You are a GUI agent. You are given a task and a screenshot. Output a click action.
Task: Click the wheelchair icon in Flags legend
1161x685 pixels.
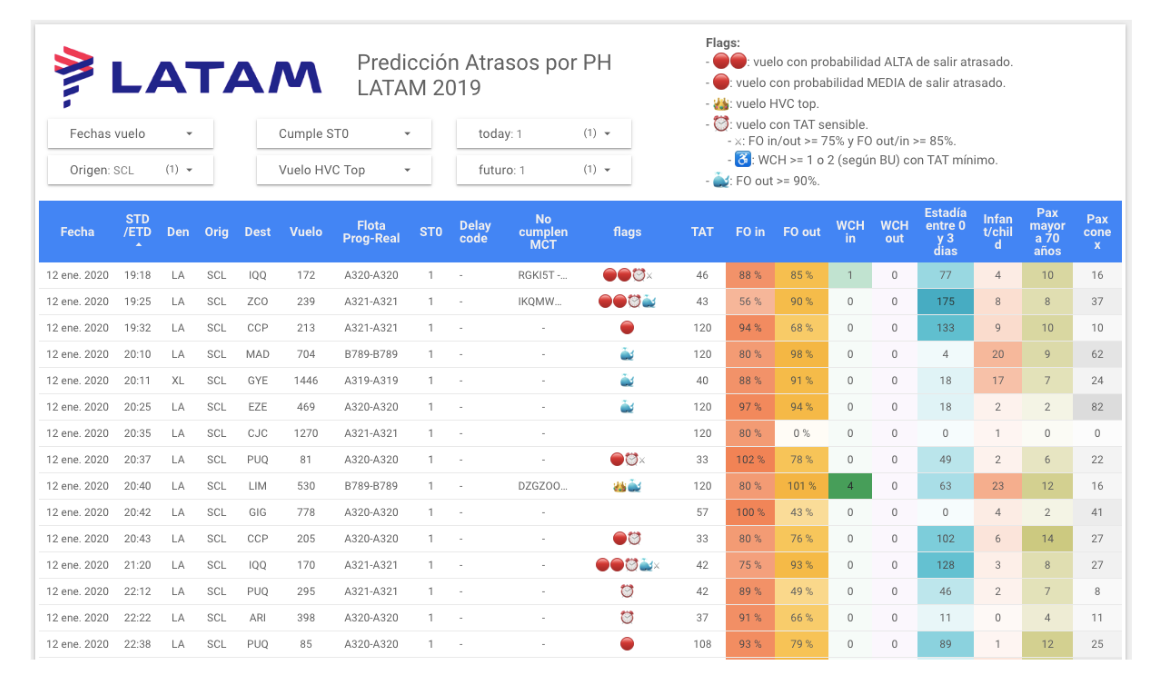tap(741, 160)
